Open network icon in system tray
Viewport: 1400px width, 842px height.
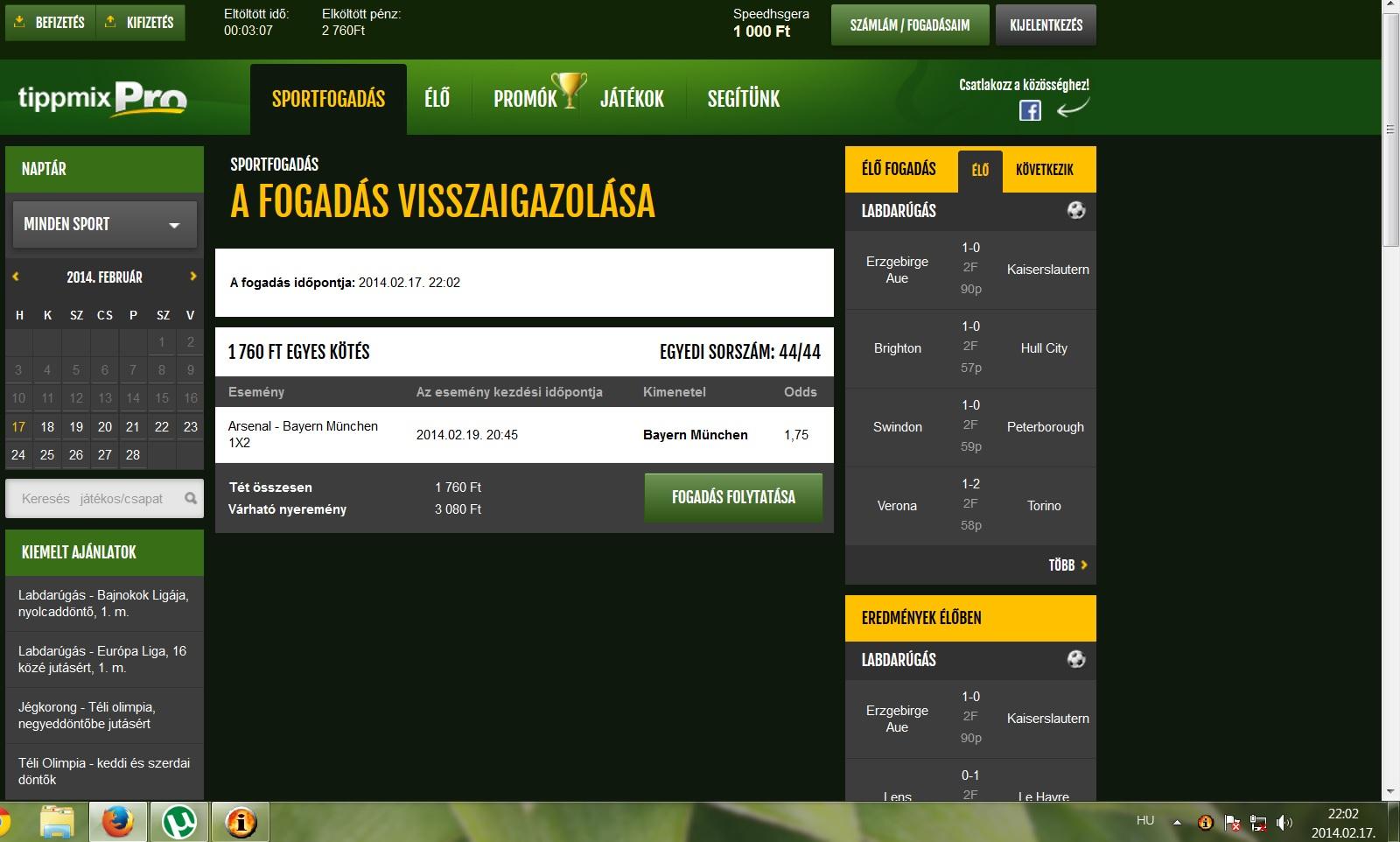tap(1258, 823)
